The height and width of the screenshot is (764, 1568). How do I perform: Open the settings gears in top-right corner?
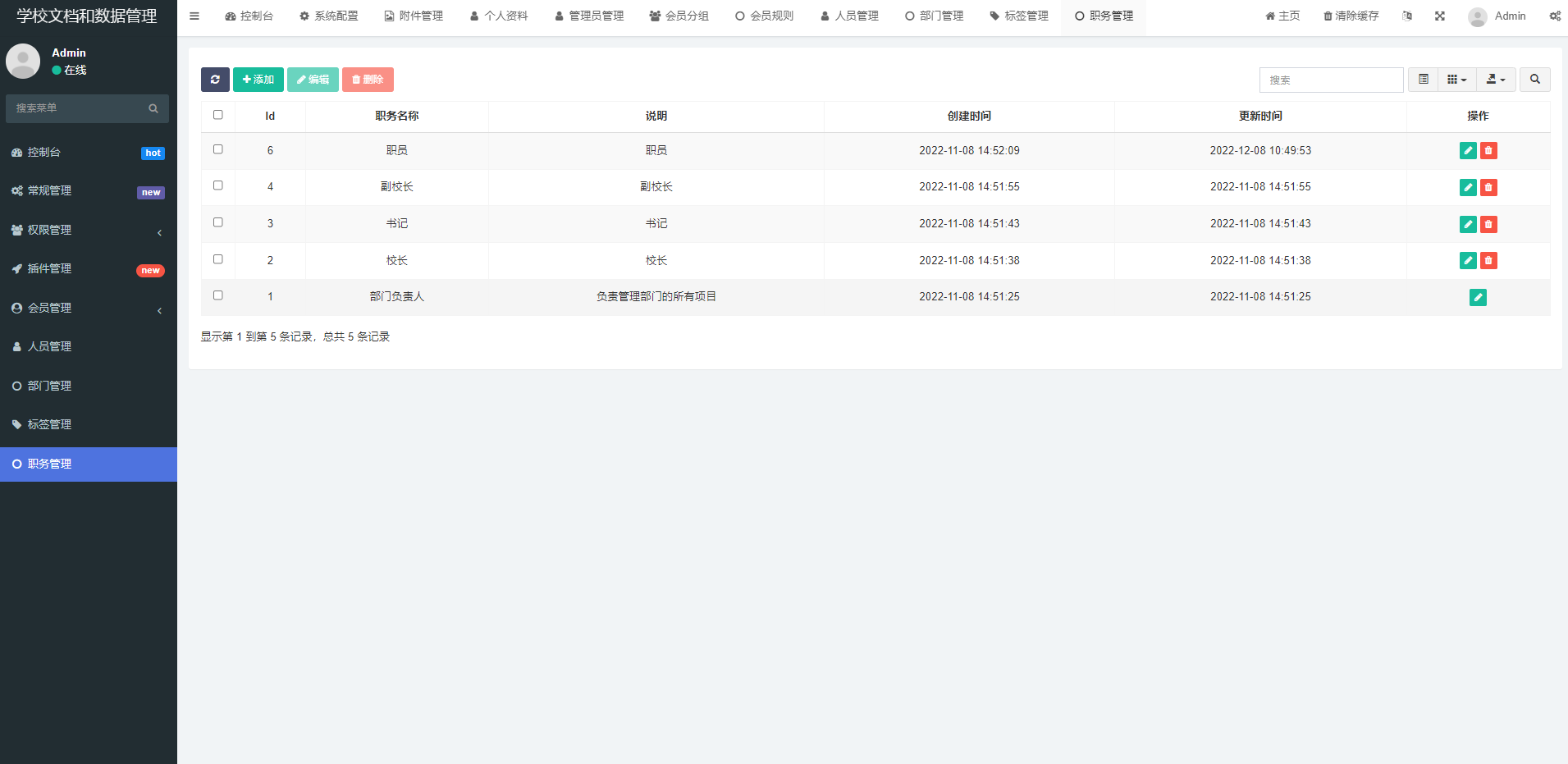pos(1554,16)
